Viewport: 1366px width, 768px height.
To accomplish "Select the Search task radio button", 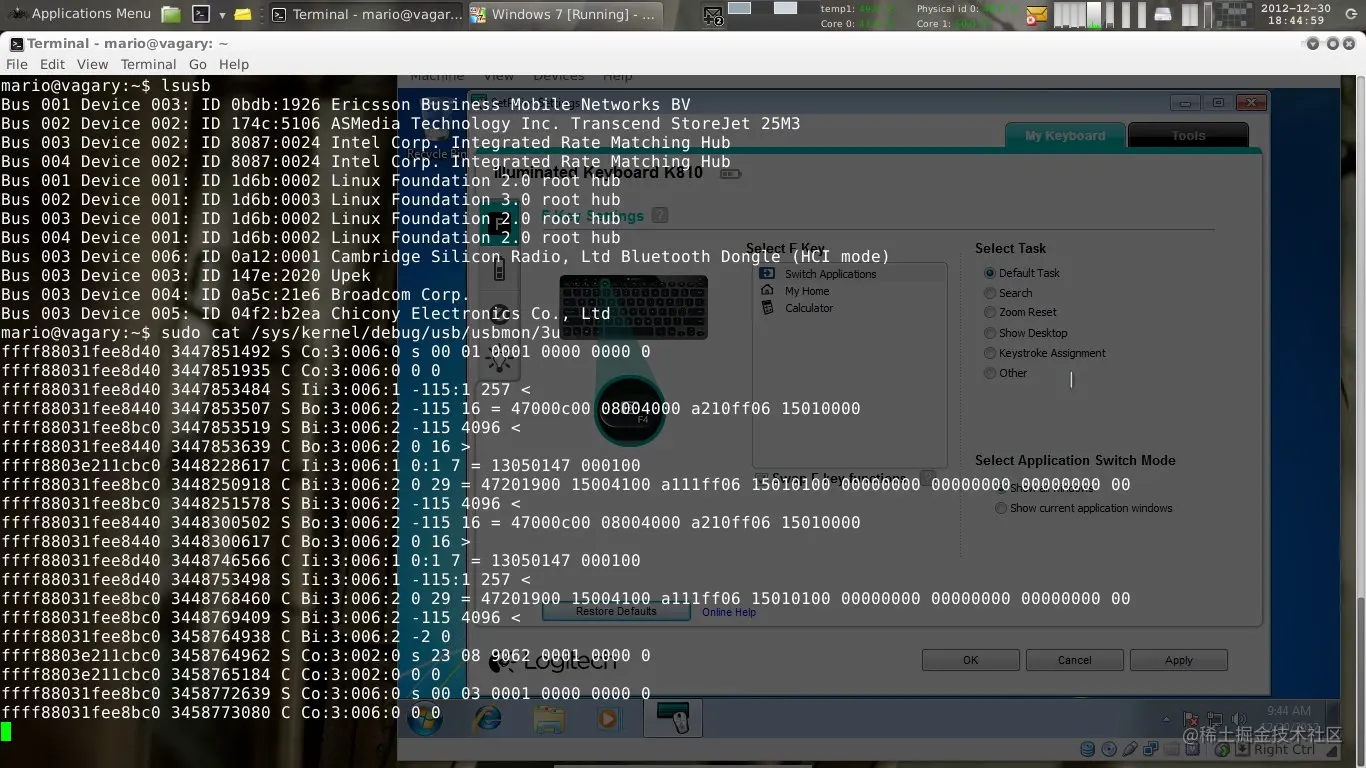I will tap(990, 293).
